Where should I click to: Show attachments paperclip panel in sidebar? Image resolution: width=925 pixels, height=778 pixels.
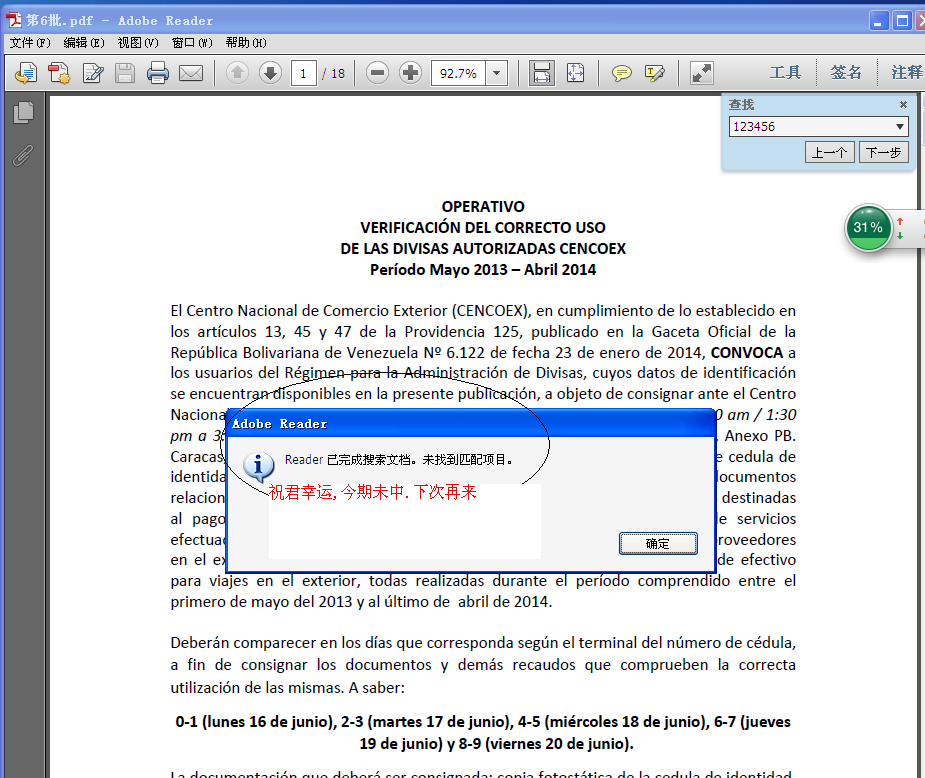(x=23, y=155)
